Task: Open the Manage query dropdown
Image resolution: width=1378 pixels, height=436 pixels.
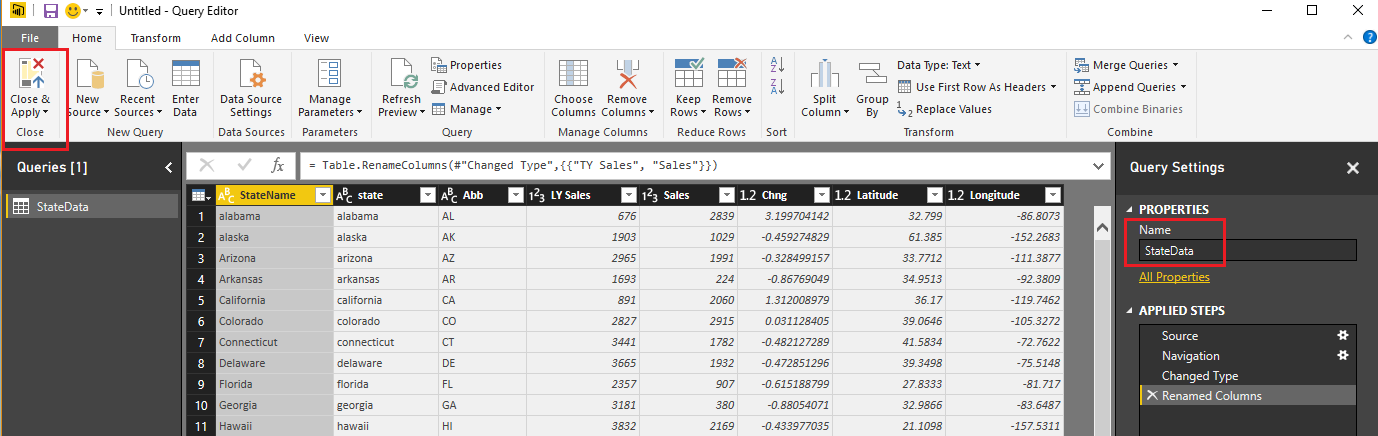Action: point(467,109)
